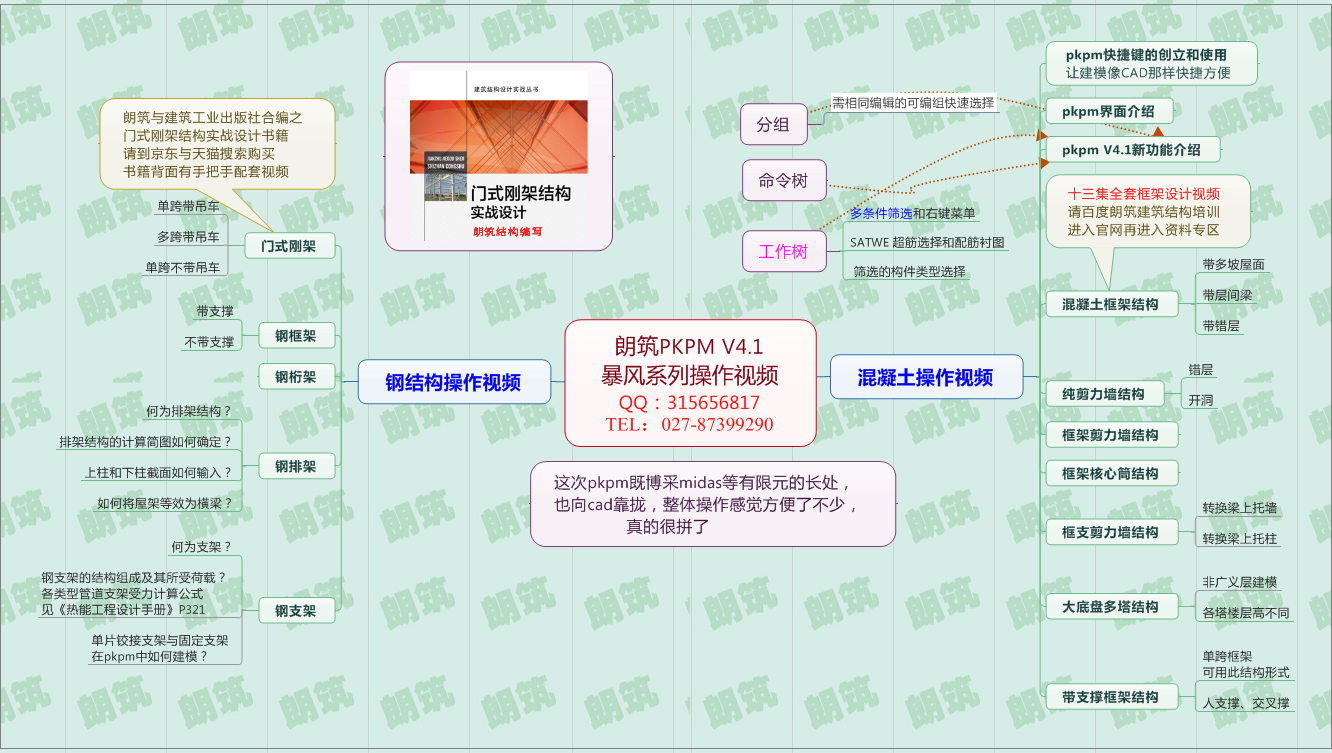Viewport: 1332px width, 753px height.
Task: Select 上柱和下柱截面如何输入？ subtopic
Action: pyautogui.click(x=158, y=472)
